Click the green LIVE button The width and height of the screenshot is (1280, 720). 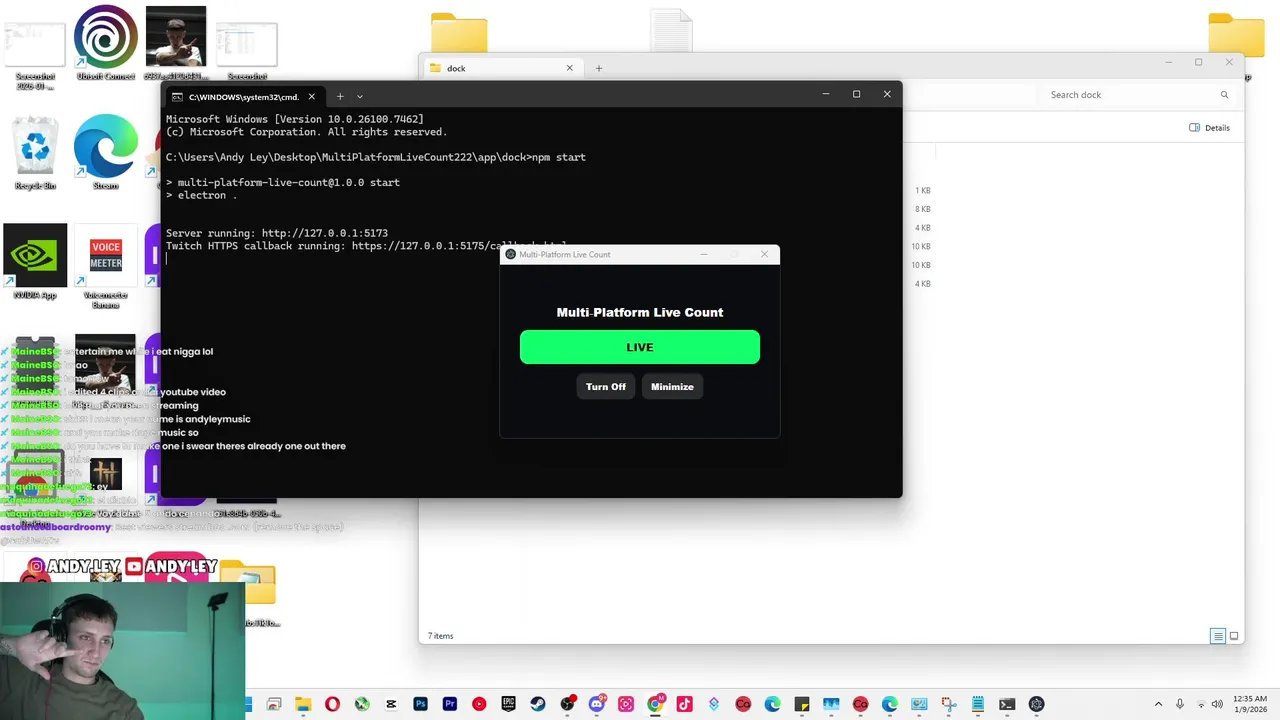click(x=640, y=347)
